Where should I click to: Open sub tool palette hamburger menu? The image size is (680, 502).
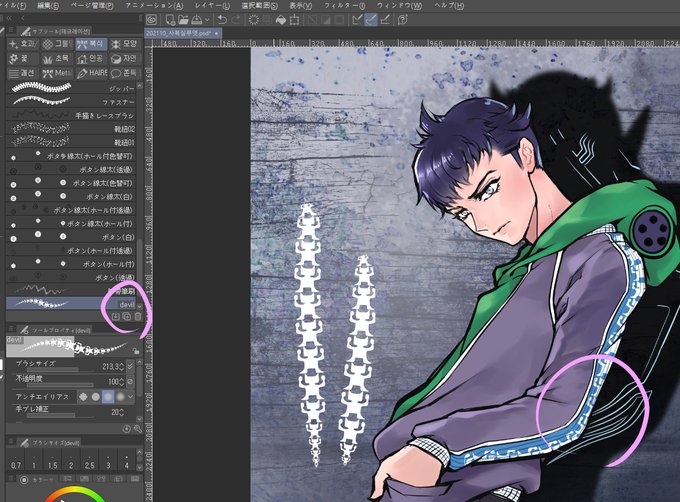11,31
